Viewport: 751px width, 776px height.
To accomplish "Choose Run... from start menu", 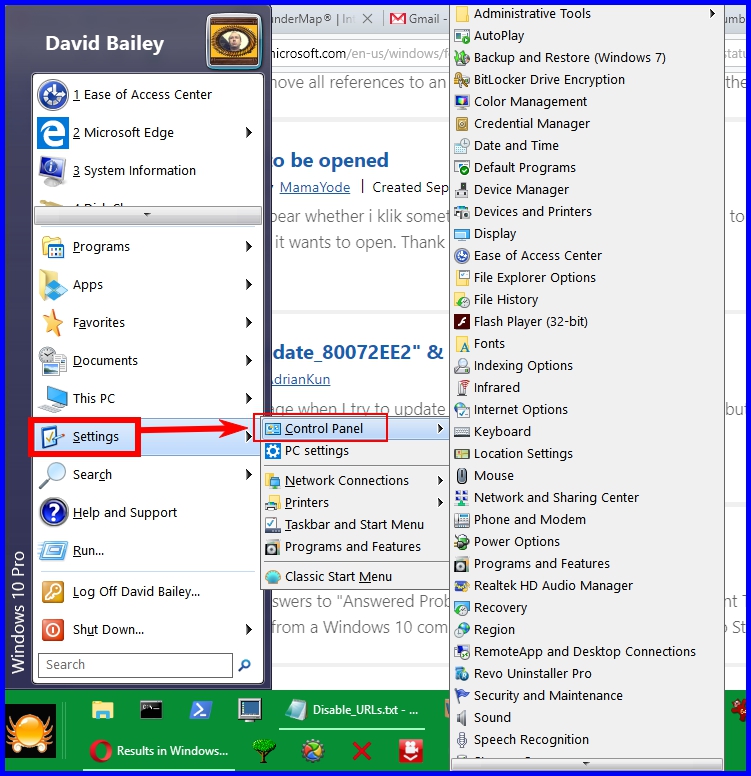I will [x=148, y=551].
